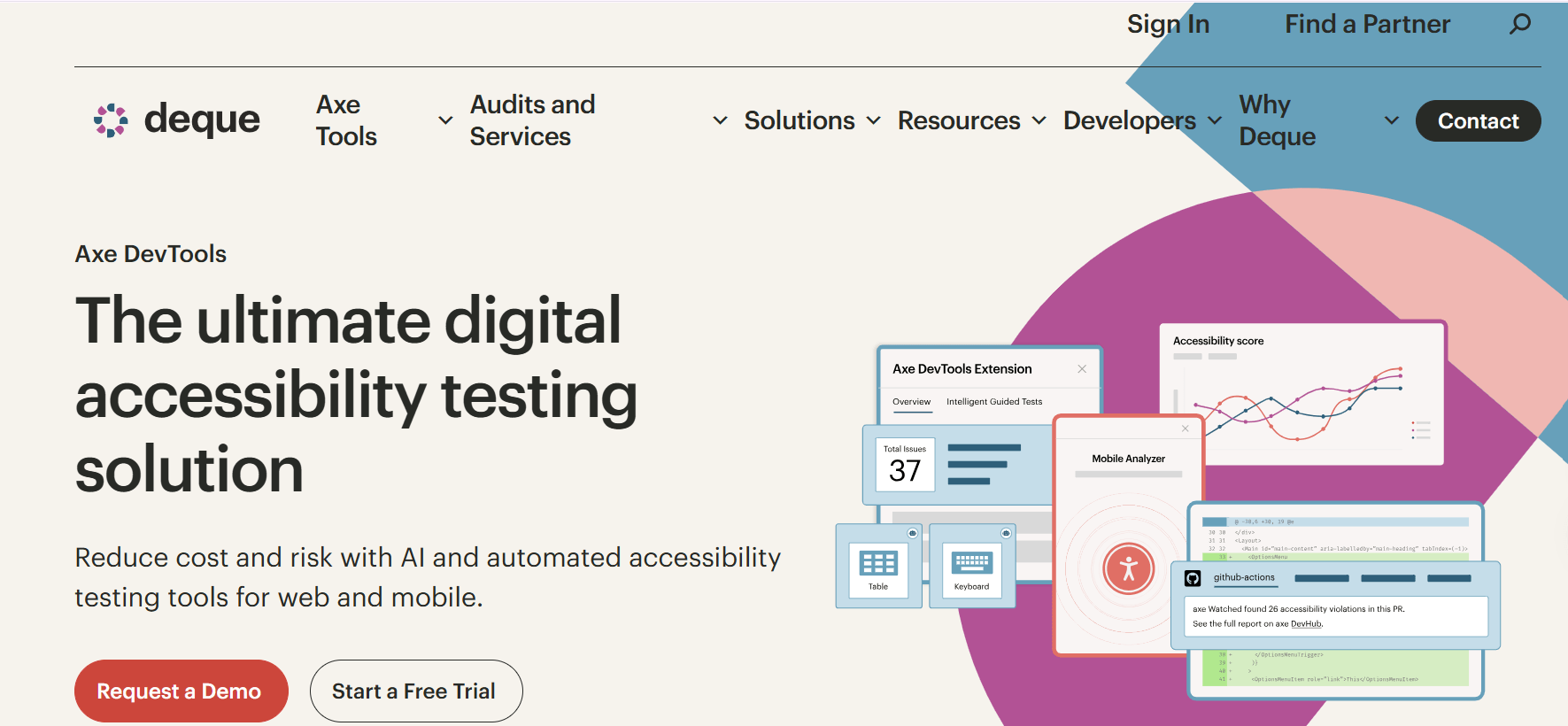The height and width of the screenshot is (726, 1568).
Task: Follow the DevHub link in the PR comment
Action: (x=1306, y=624)
